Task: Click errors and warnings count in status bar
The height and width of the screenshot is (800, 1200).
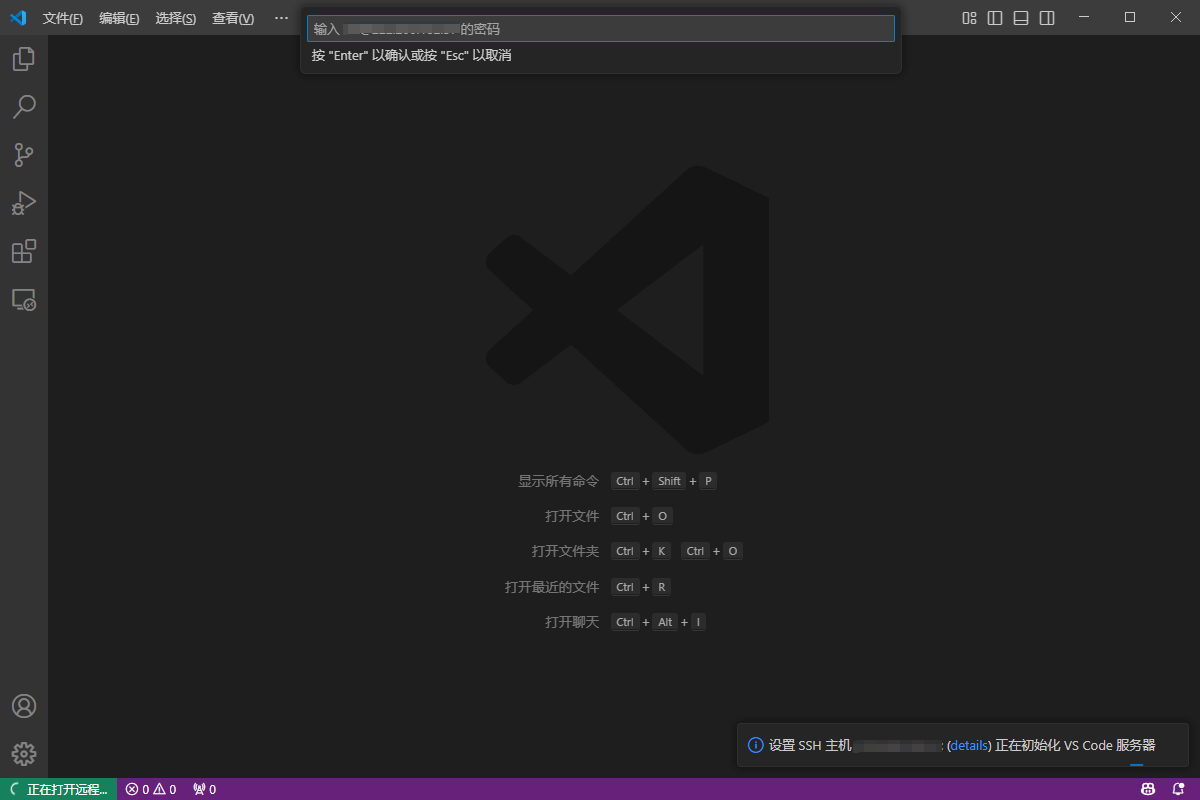Action: 151,789
